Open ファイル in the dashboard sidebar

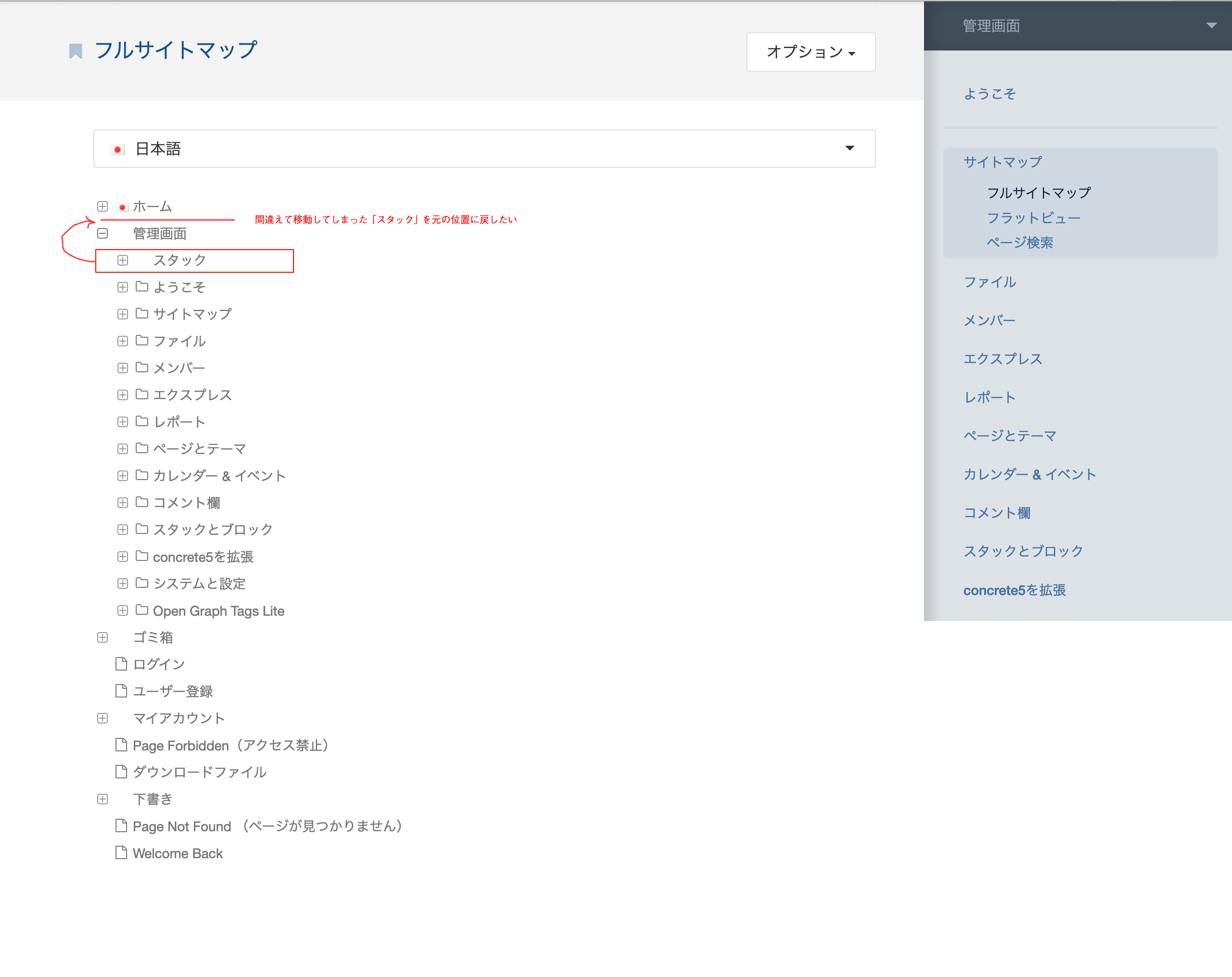click(990, 282)
